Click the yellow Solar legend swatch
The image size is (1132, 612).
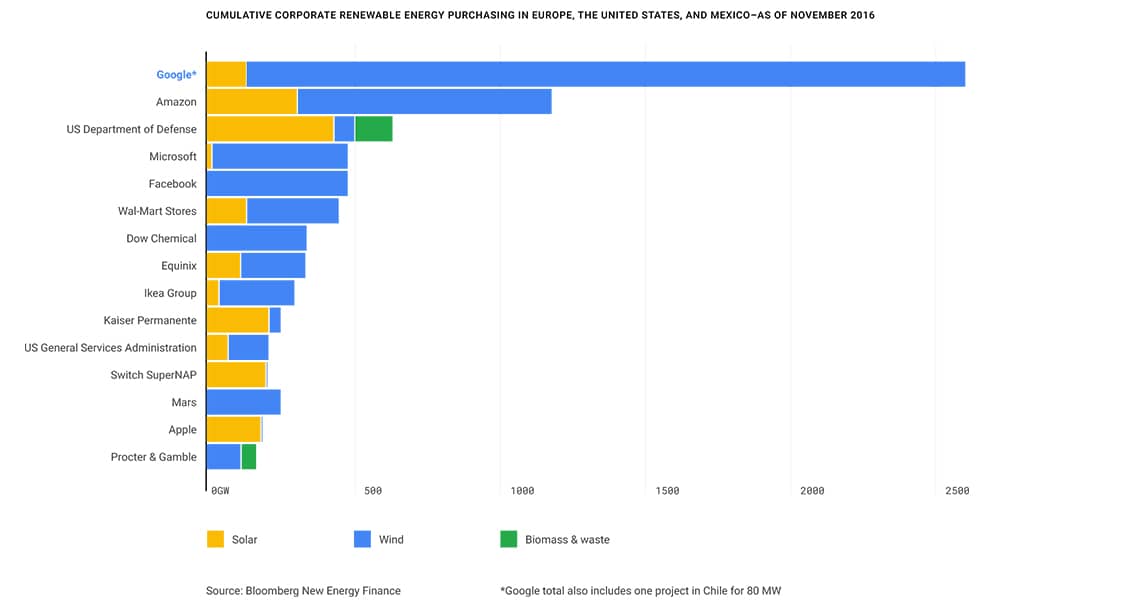click(215, 539)
